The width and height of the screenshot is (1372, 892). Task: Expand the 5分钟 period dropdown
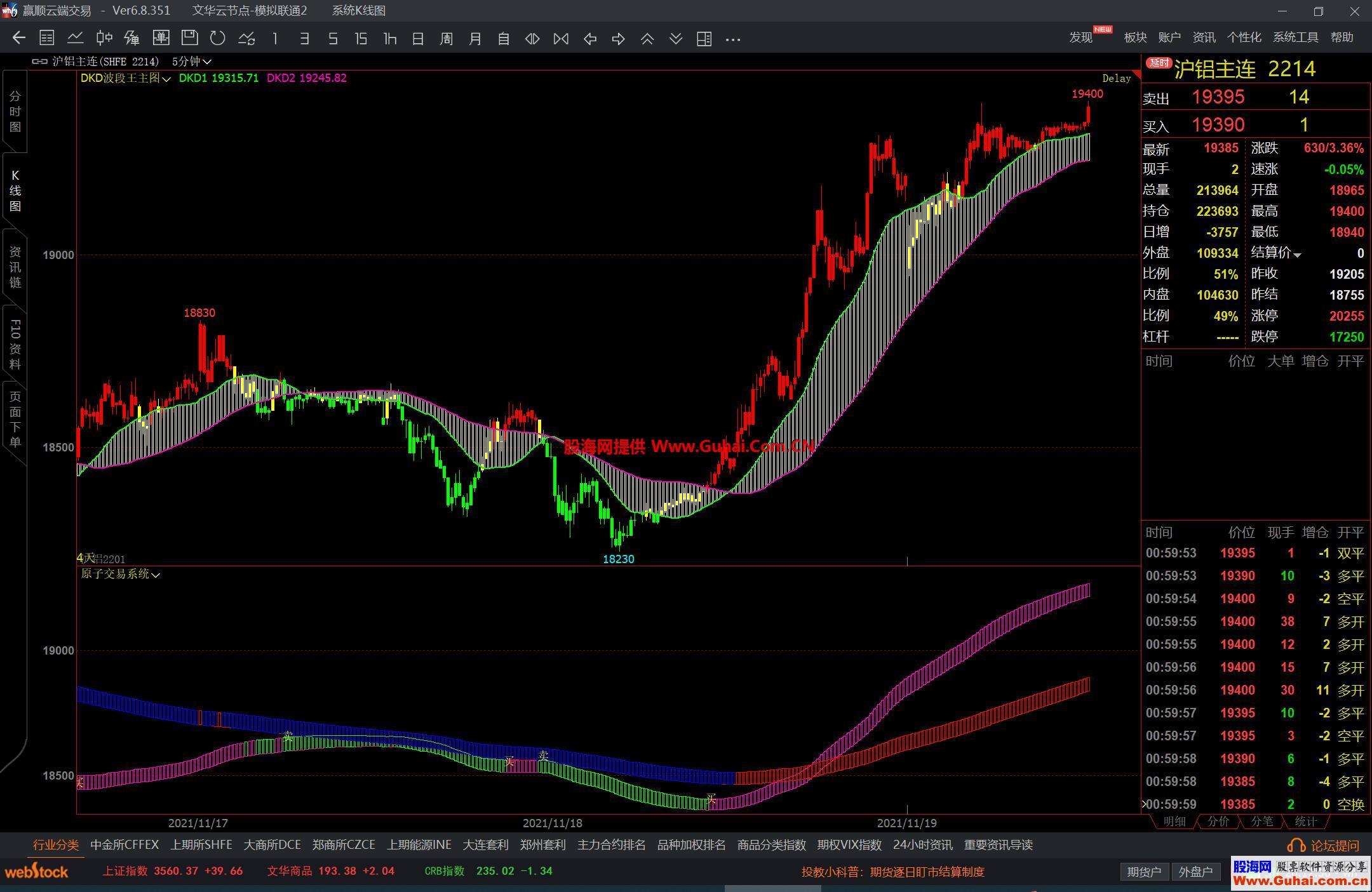pyautogui.click(x=206, y=62)
